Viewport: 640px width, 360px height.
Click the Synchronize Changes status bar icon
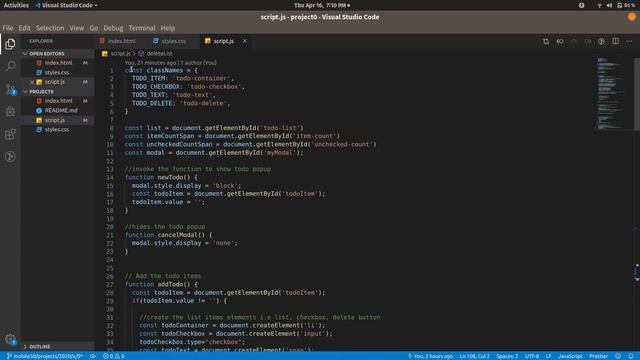pyautogui.click(x=93, y=356)
